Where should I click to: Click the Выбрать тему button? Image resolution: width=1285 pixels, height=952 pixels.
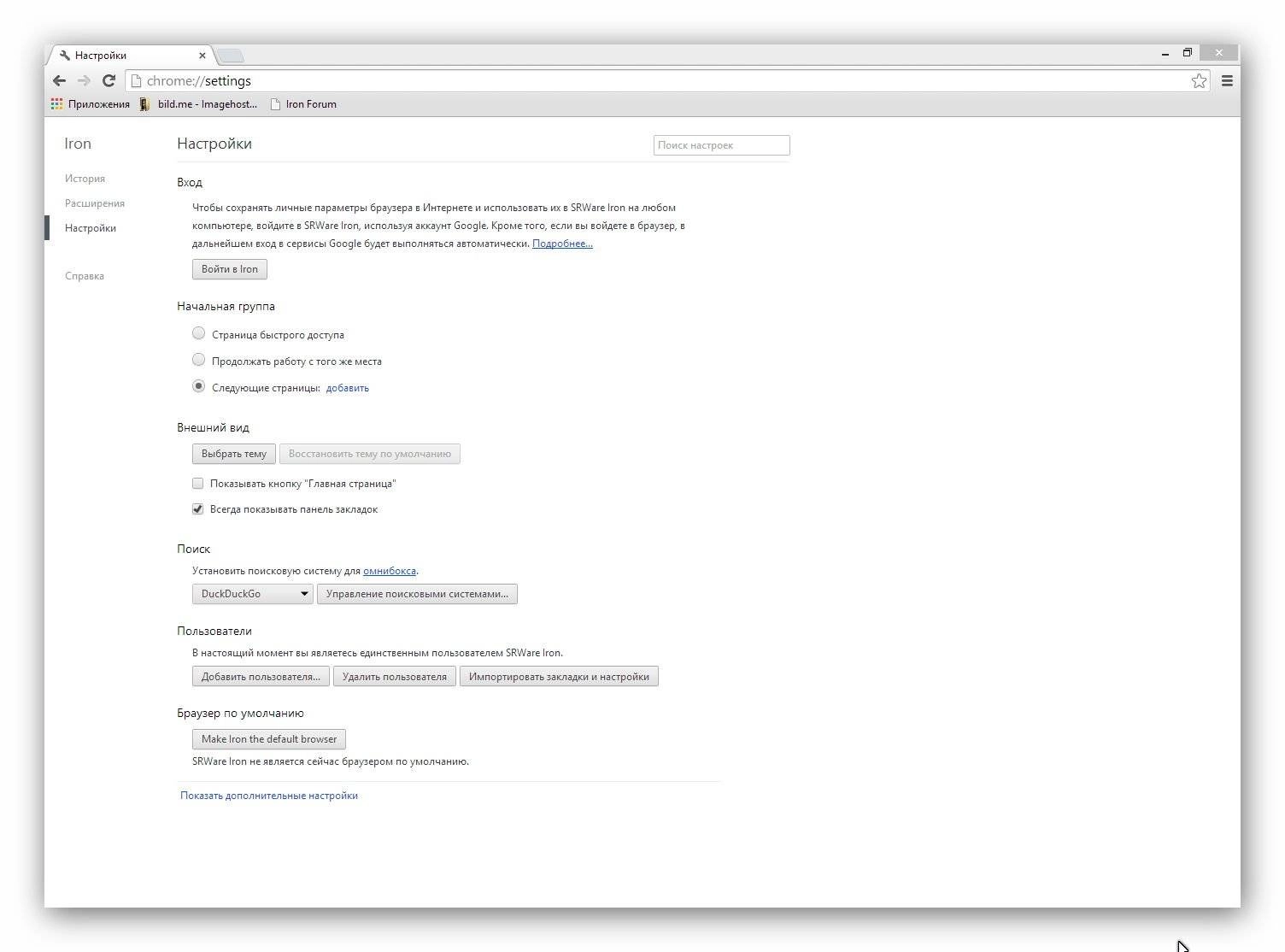pyautogui.click(x=234, y=454)
